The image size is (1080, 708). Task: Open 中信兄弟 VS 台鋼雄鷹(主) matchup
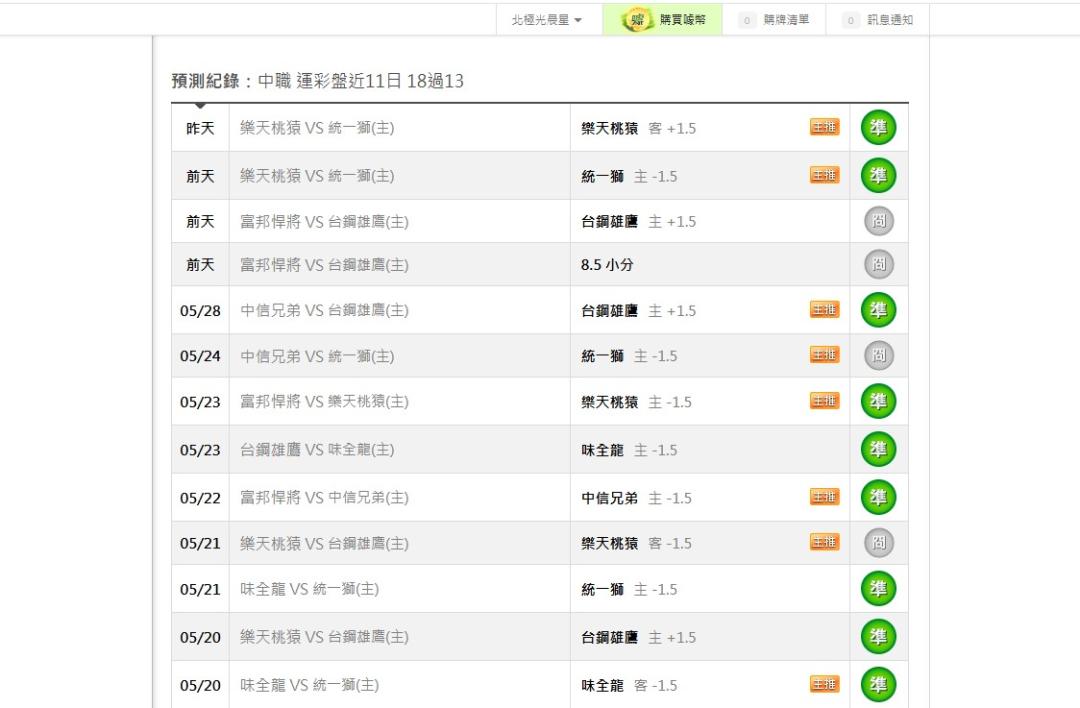324,311
